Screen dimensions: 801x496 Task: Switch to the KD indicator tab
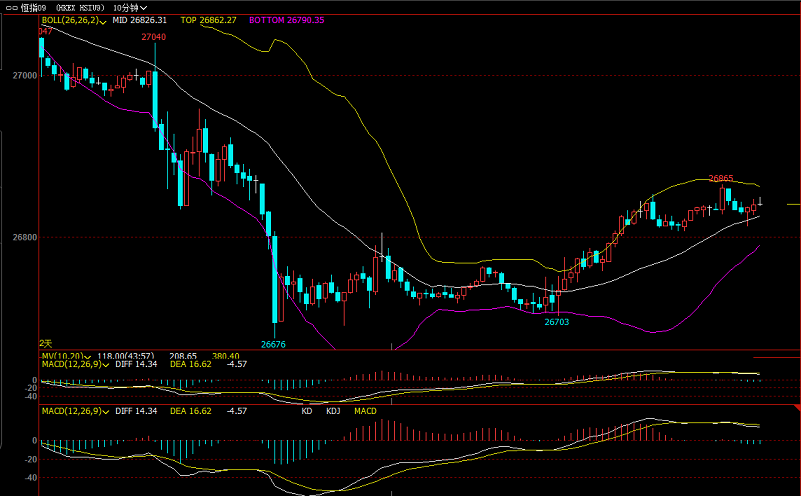(307, 411)
